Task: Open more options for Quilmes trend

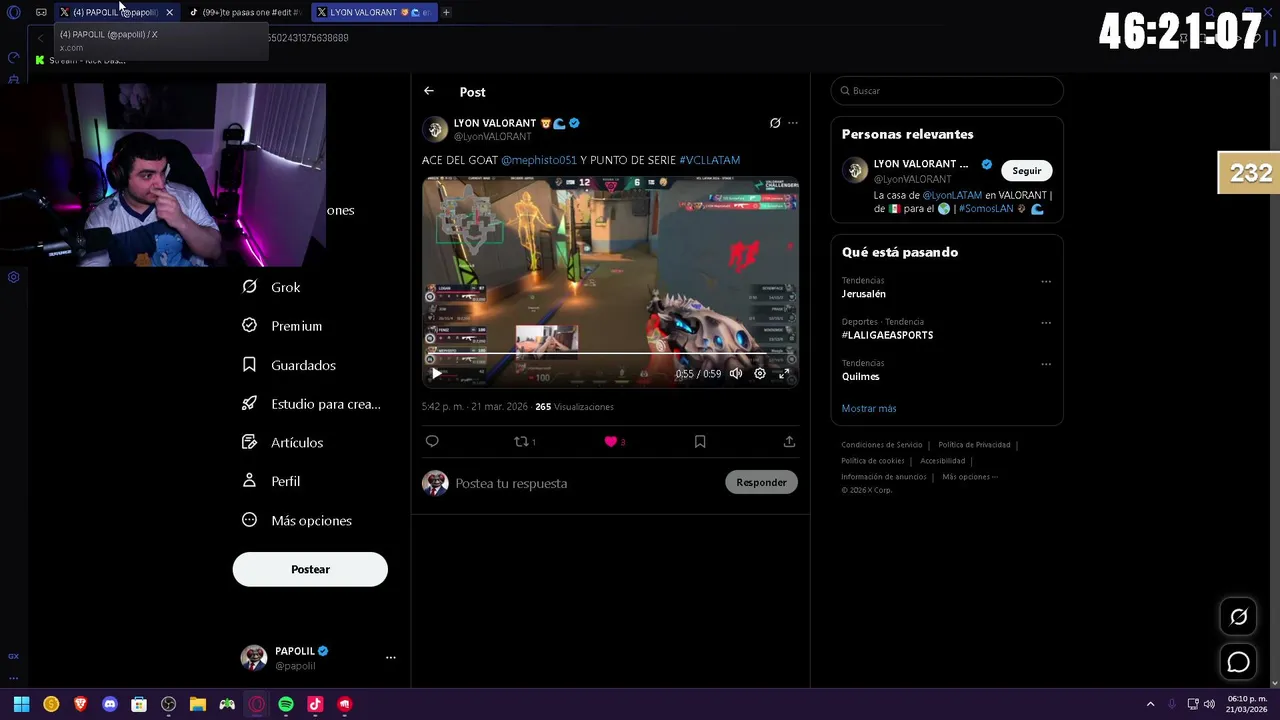Action: click(x=1046, y=364)
